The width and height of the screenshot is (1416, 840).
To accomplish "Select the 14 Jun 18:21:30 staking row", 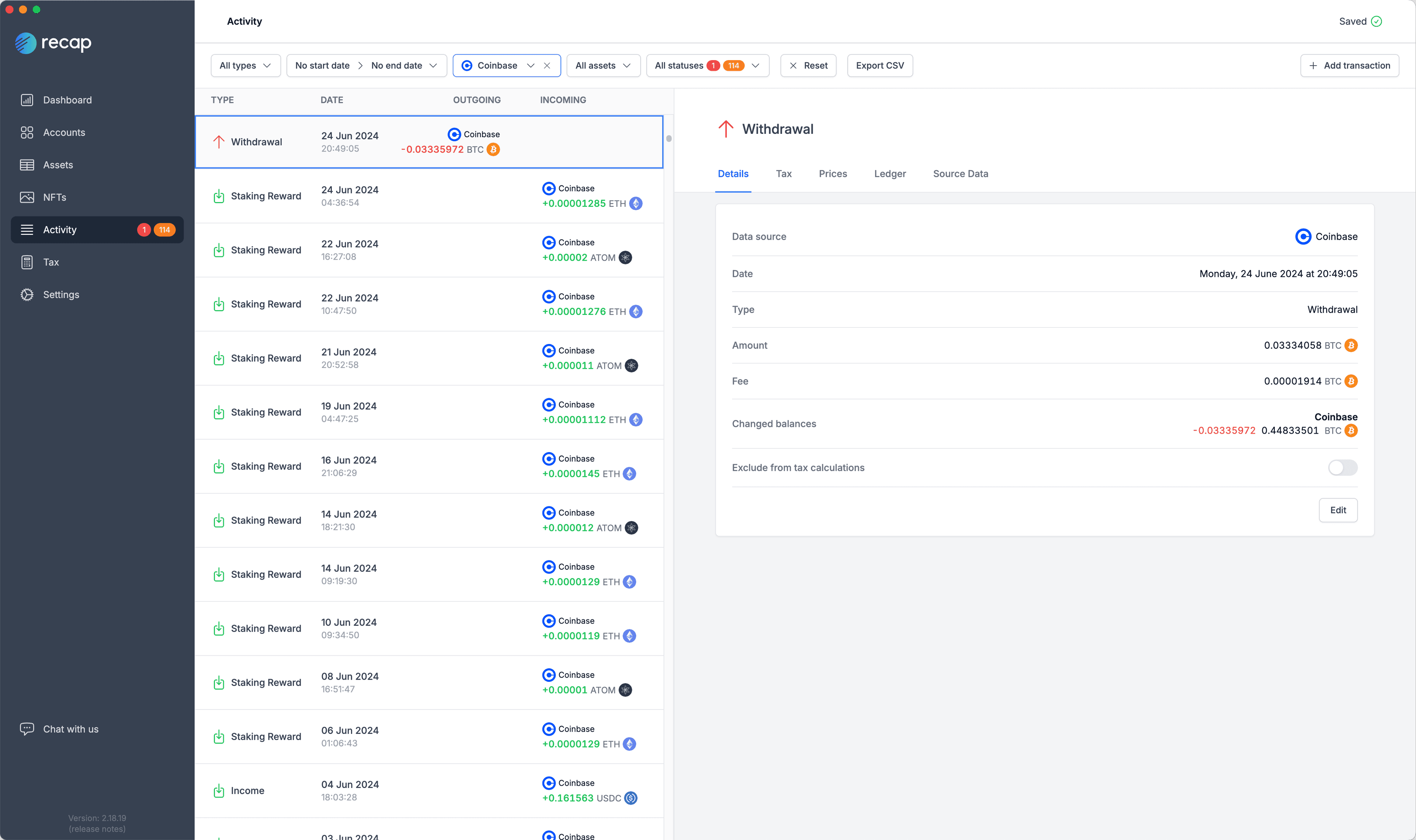I will [x=429, y=520].
